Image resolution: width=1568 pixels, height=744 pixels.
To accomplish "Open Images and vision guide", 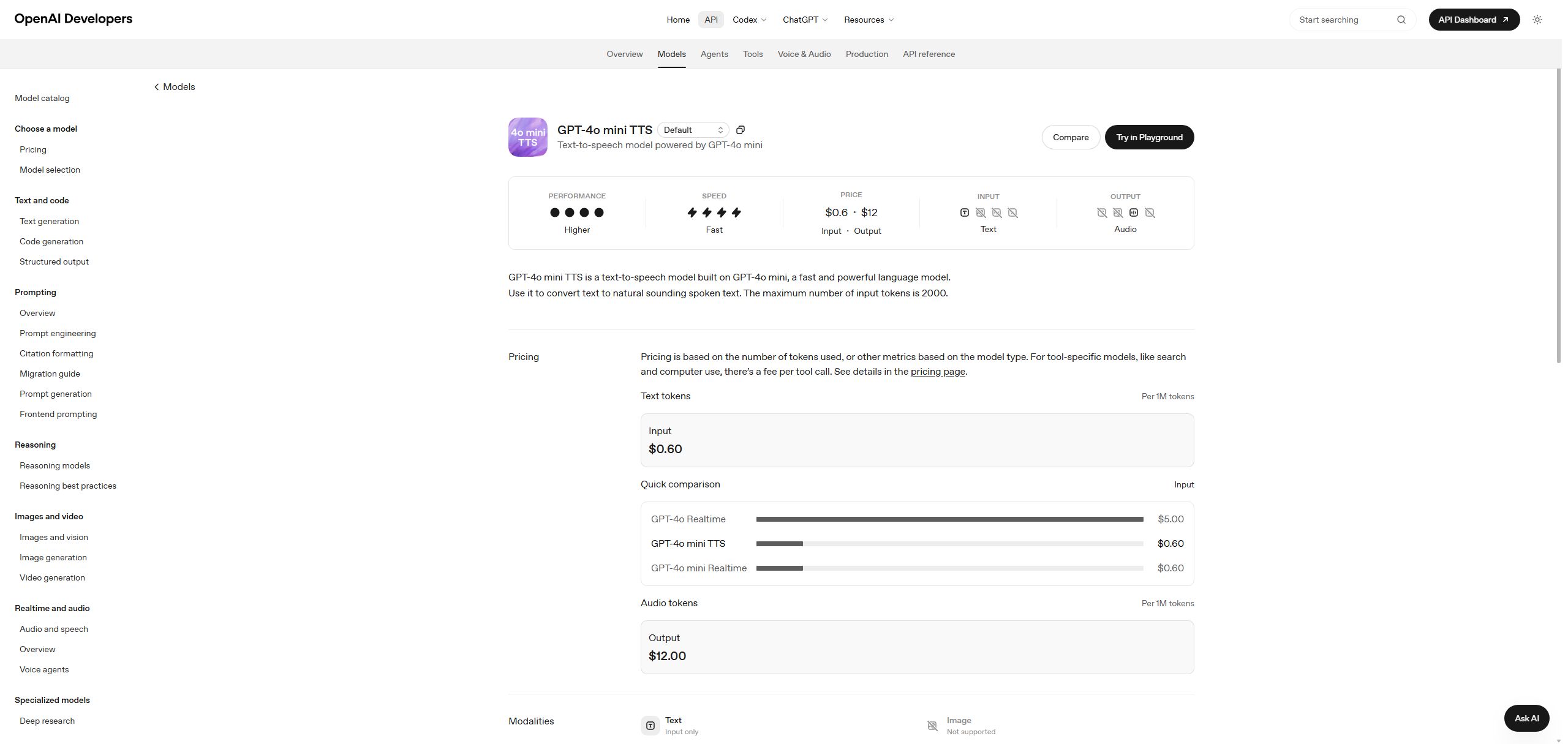I will [x=54, y=537].
